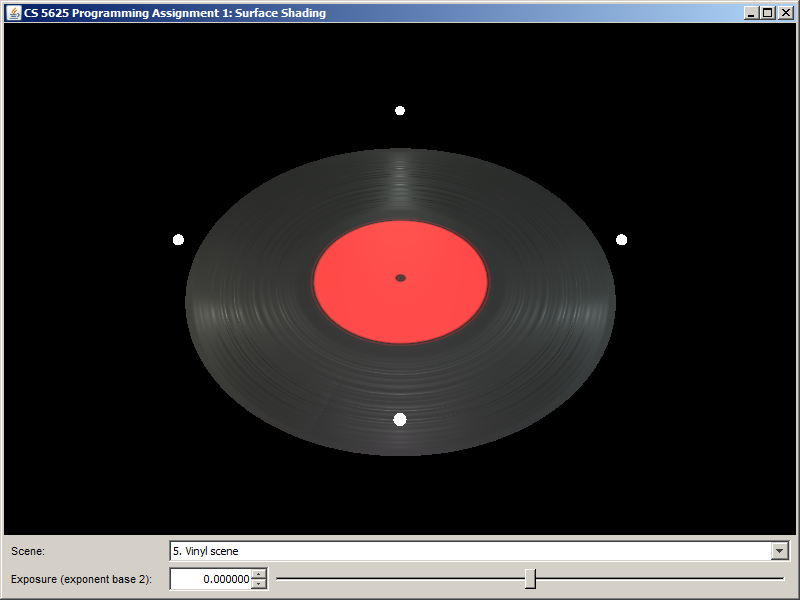The image size is (800, 600).
Task: Click the white light marker on record's lower edge
Action: point(400,419)
